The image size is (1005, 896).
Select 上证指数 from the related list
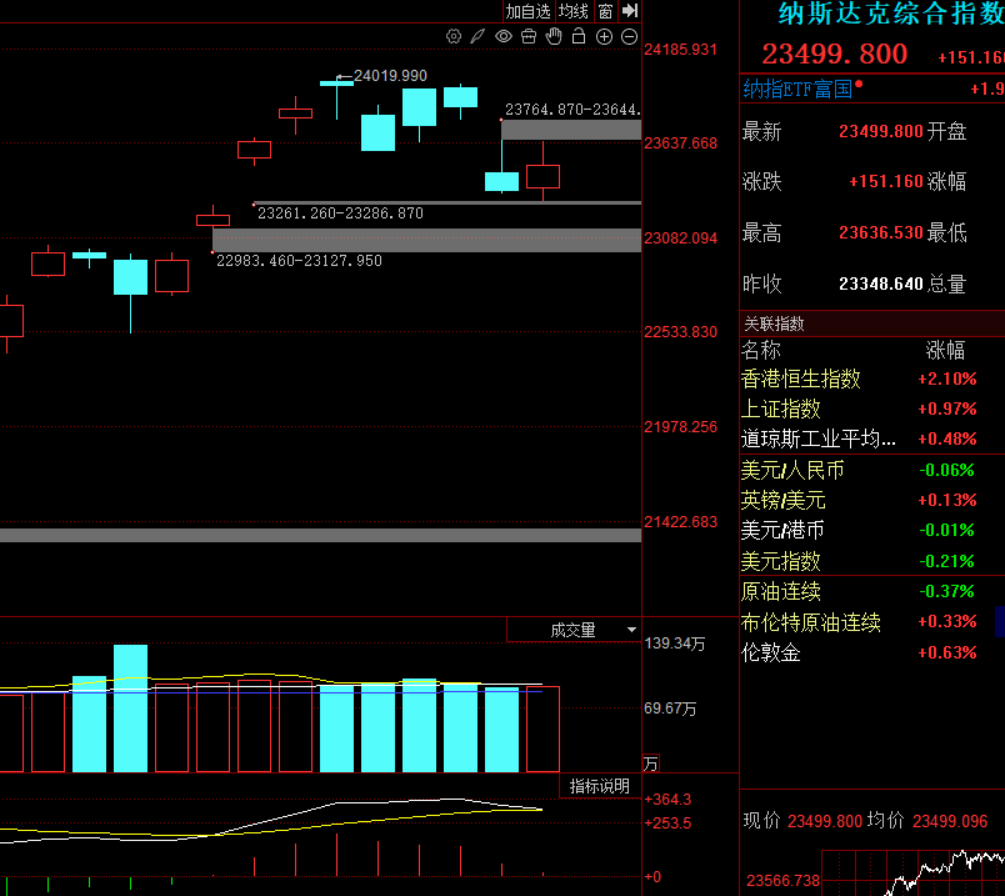click(780, 409)
